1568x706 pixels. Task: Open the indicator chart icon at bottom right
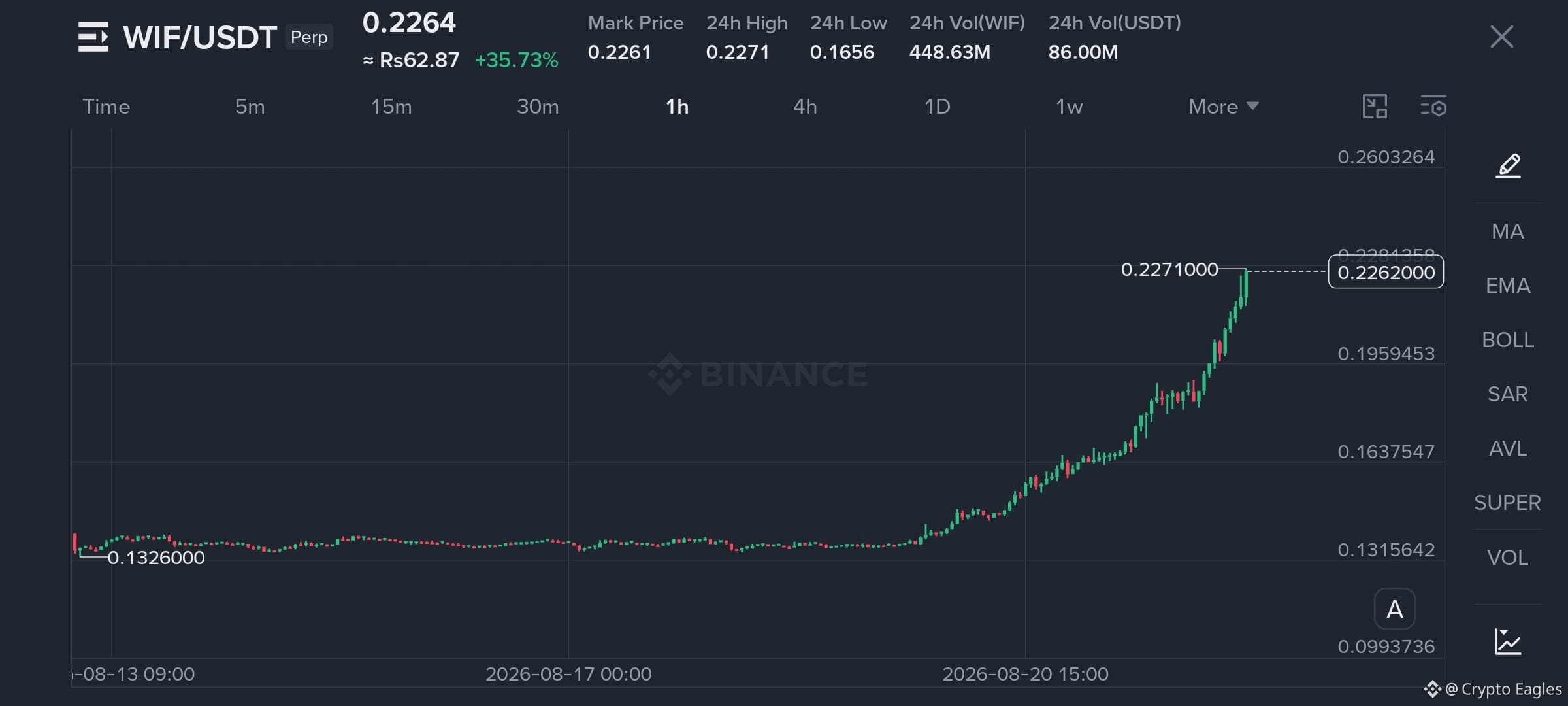1508,641
